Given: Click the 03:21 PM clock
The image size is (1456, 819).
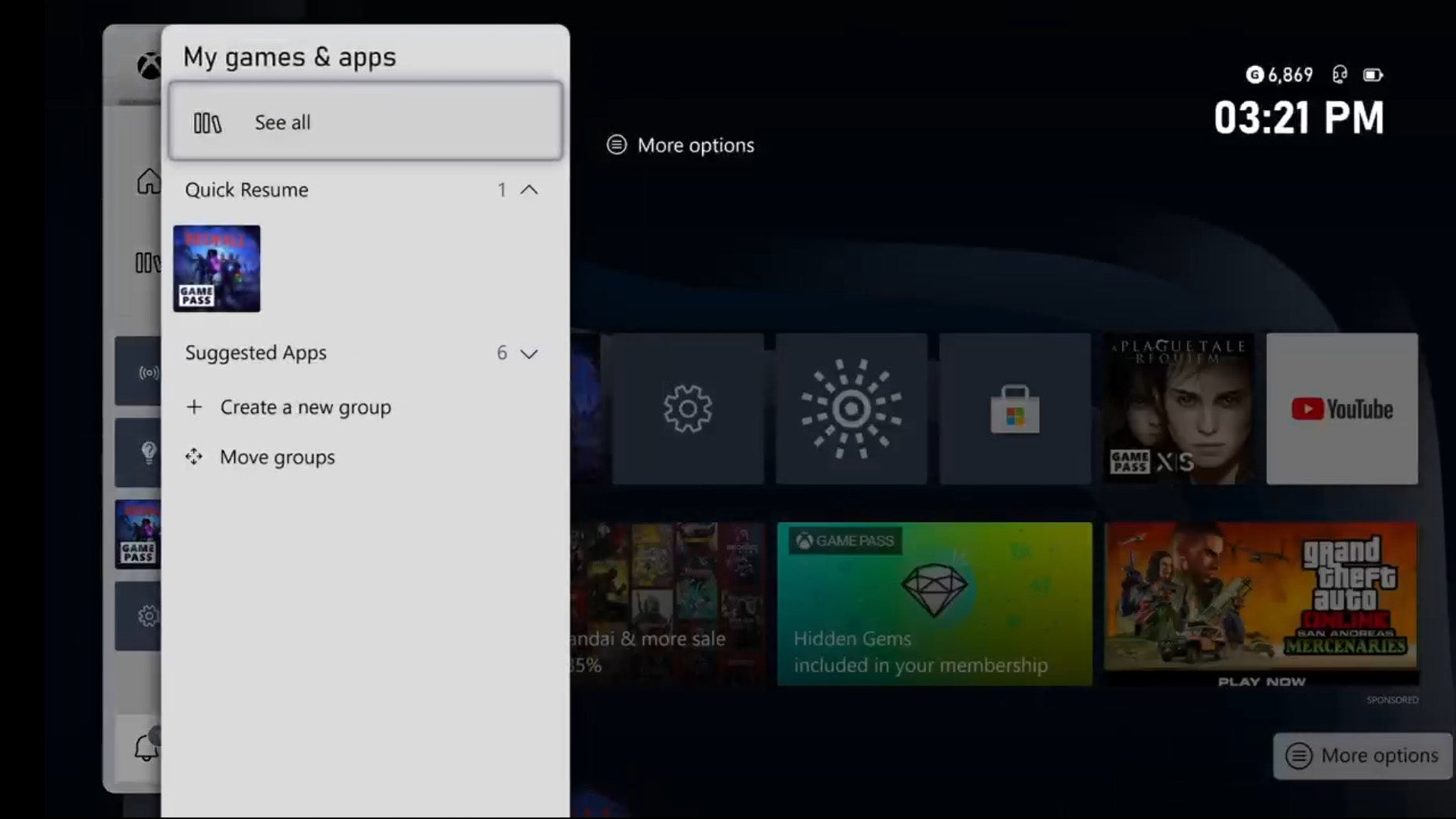Looking at the screenshot, I should (1299, 118).
